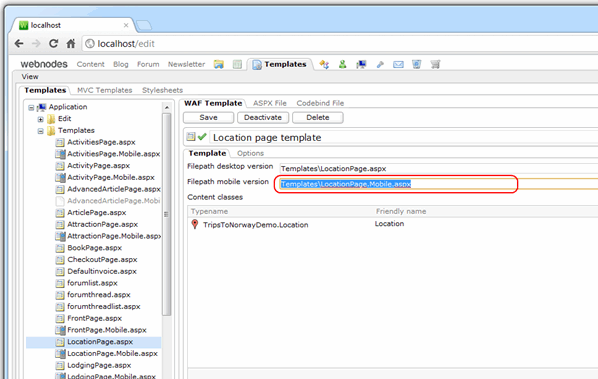Select forumthreadlist.aspx in the tree
598x379 pixels.
(104, 307)
